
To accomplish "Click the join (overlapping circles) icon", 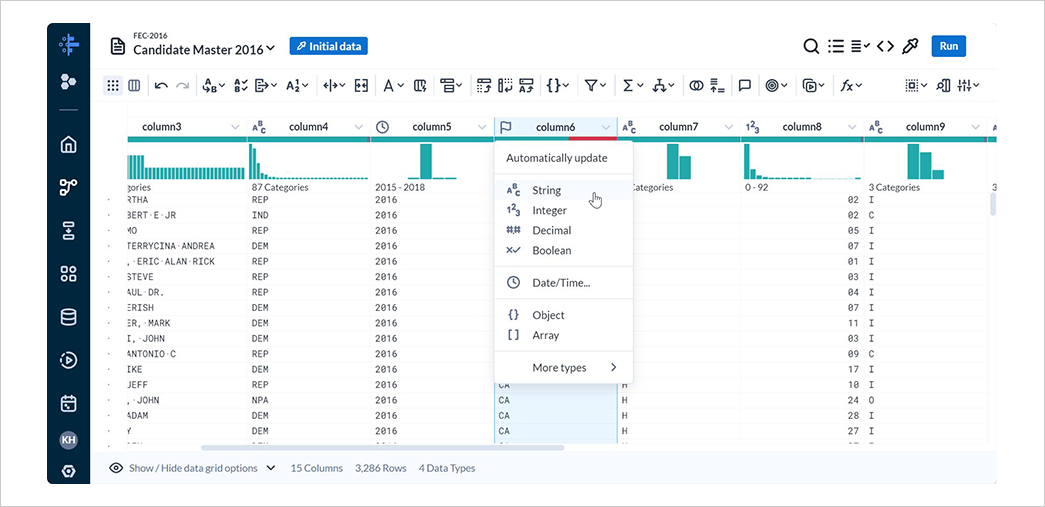I will [x=696, y=85].
